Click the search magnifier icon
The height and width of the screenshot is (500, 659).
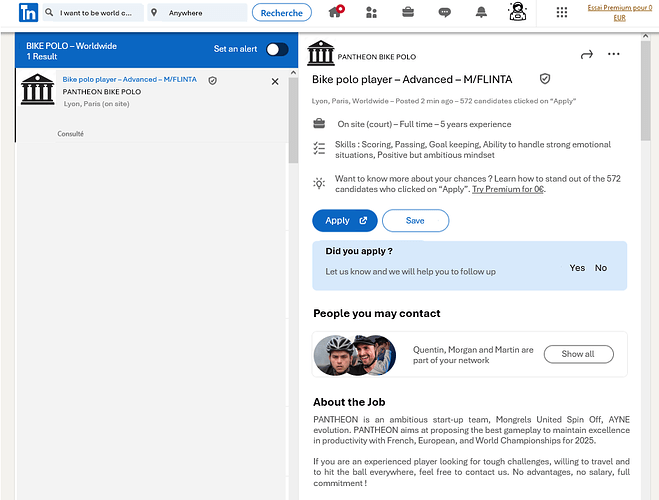[x=49, y=12]
